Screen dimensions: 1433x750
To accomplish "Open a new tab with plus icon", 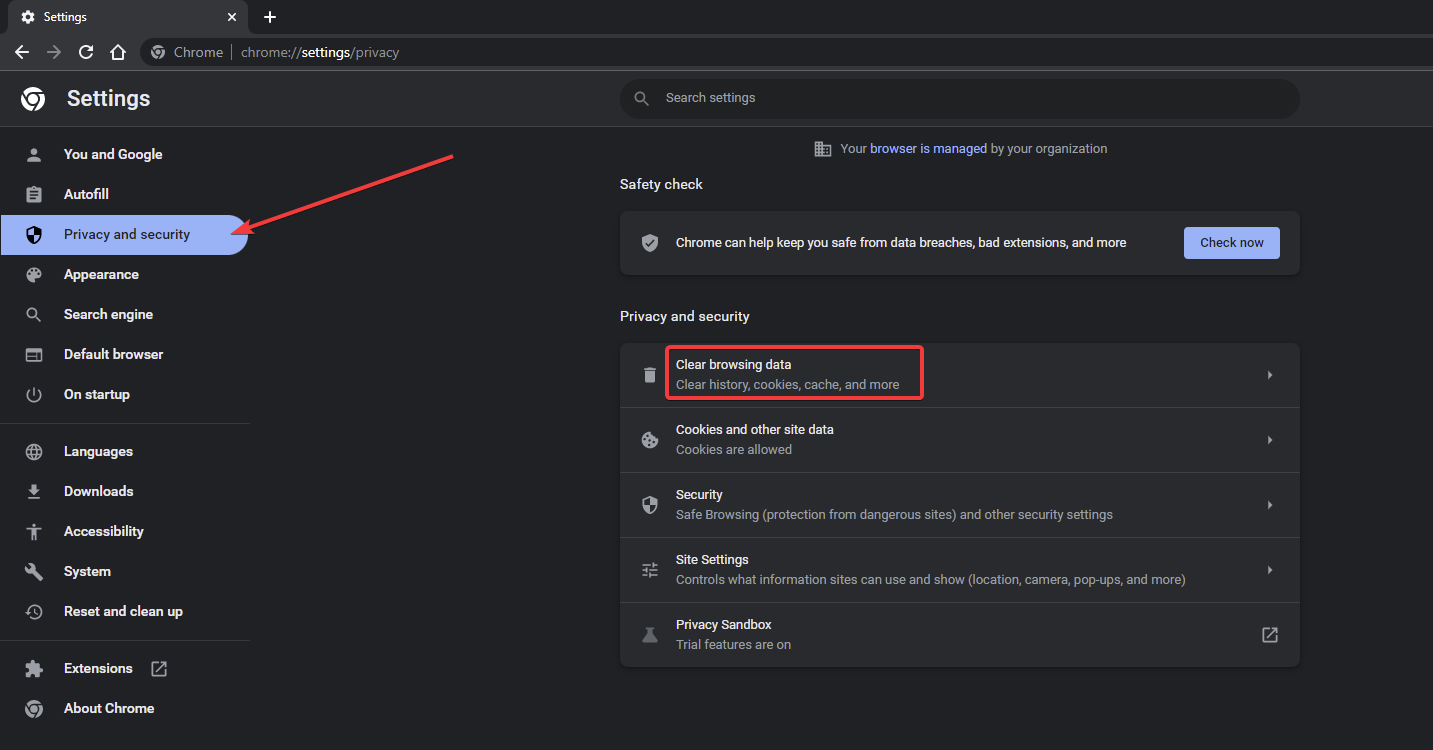I will (270, 17).
